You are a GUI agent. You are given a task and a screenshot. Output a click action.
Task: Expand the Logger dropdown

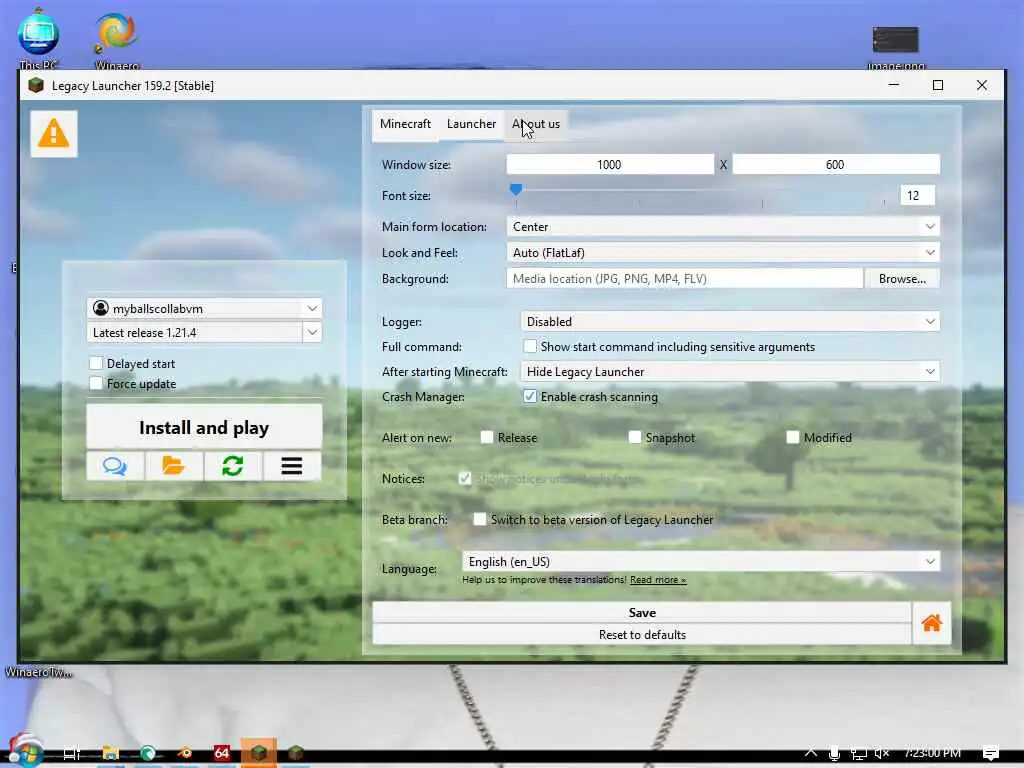(730, 321)
